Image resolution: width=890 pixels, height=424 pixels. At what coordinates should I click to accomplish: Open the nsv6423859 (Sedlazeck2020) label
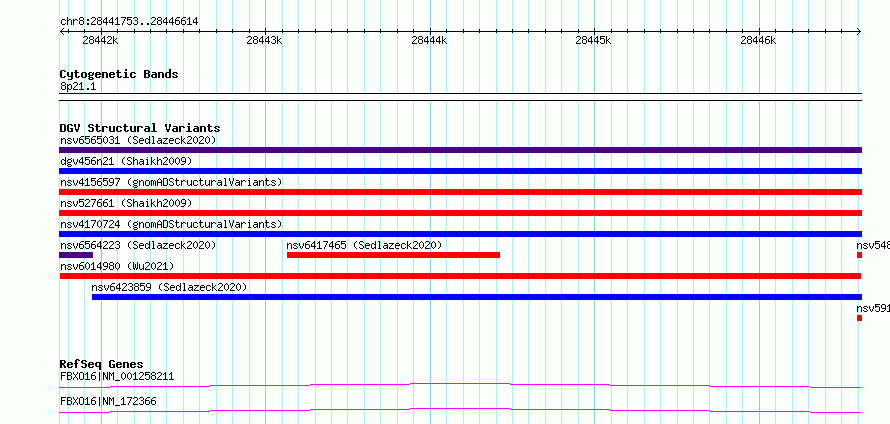click(x=169, y=287)
